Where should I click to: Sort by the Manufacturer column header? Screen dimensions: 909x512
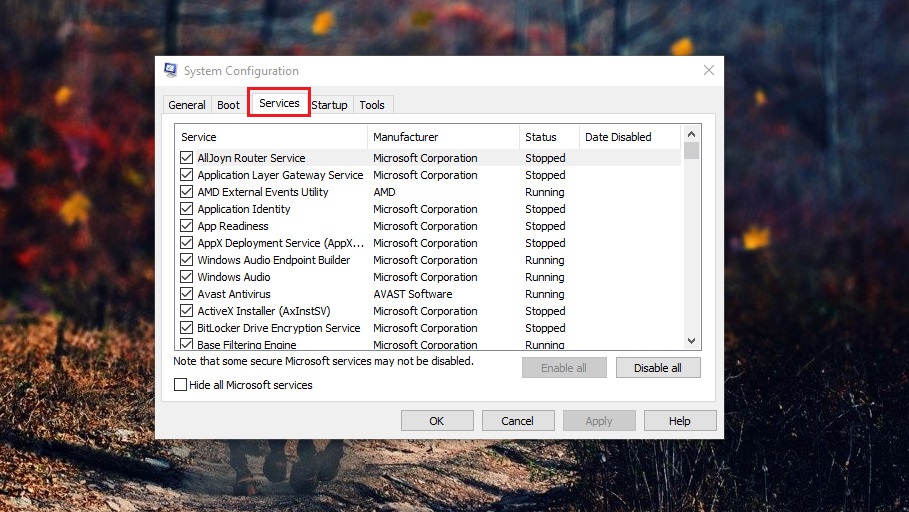(x=443, y=137)
